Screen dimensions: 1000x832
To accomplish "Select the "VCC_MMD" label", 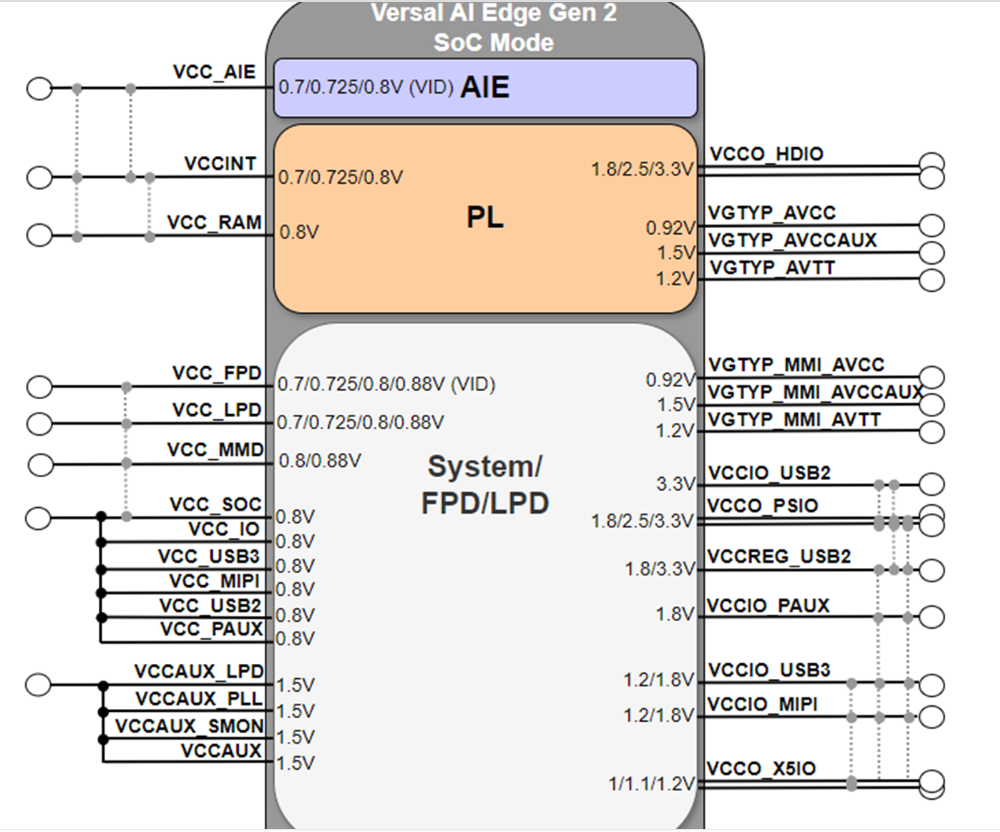I will (x=216, y=450).
